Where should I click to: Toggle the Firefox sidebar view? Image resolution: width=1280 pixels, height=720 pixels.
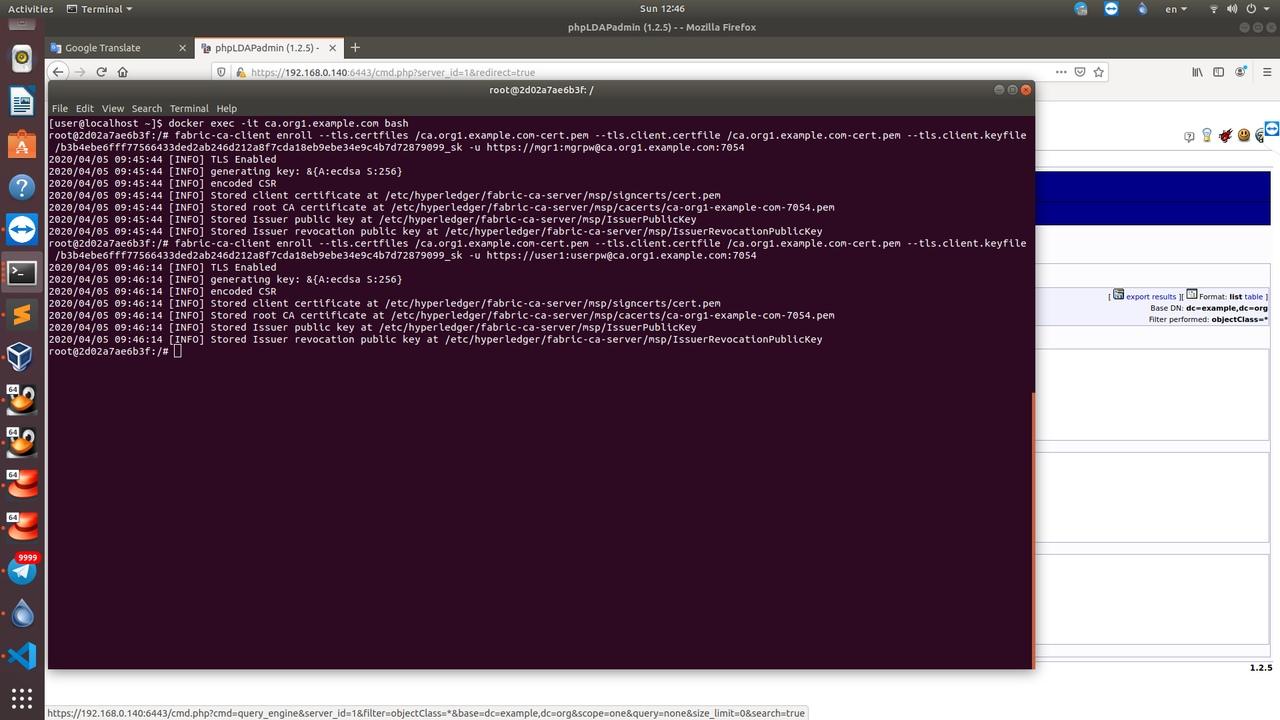(x=1219, y=72)
